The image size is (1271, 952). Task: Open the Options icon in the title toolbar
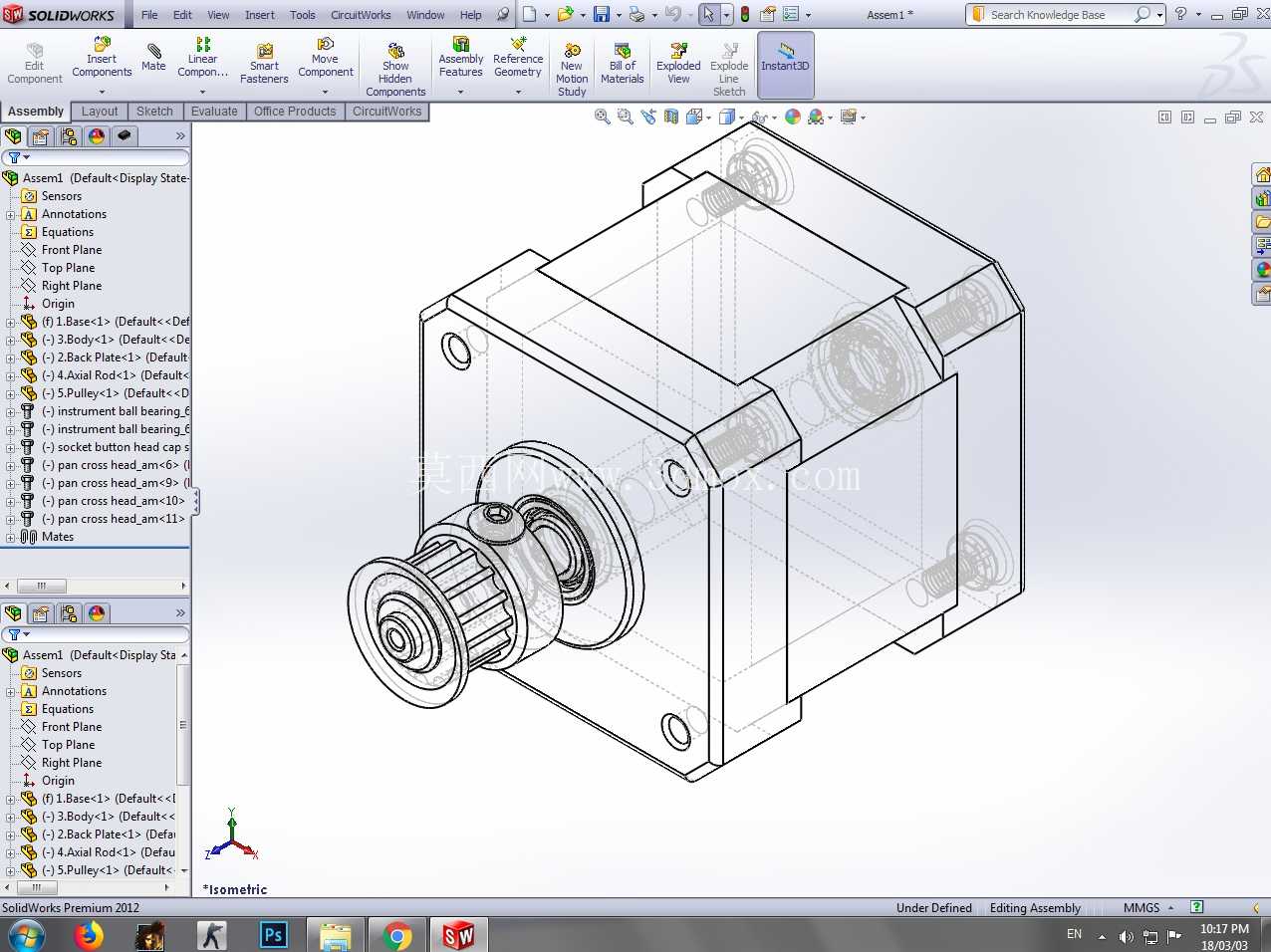pyautogui.click(x=791, y=14)
